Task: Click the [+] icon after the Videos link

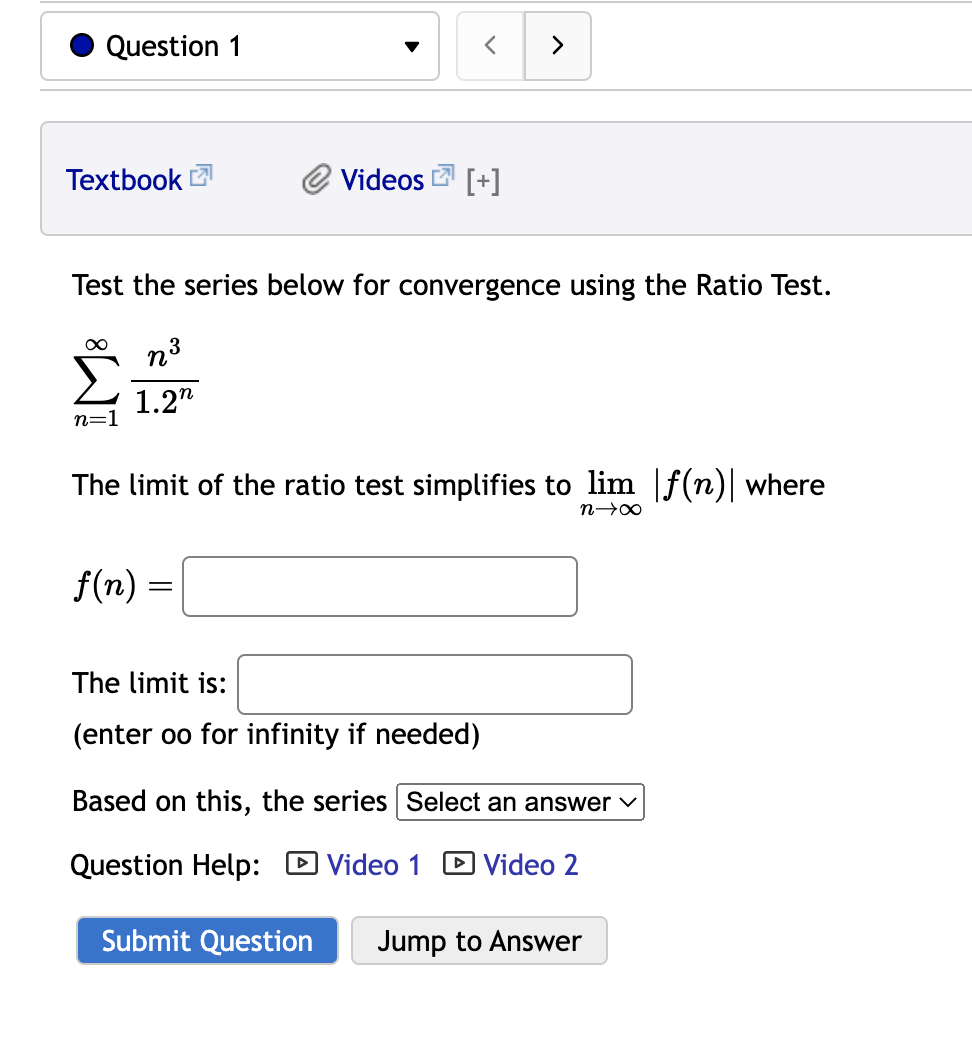Action: pos(484,181)
